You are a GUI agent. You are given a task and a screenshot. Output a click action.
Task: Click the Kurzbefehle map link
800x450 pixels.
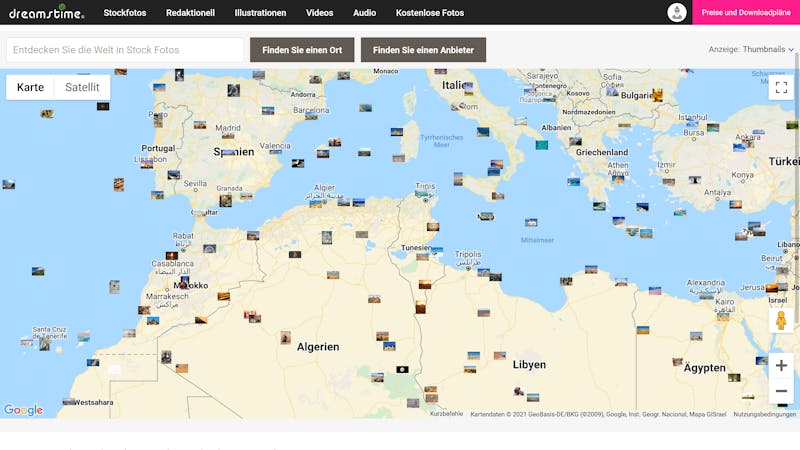point(446,414)
